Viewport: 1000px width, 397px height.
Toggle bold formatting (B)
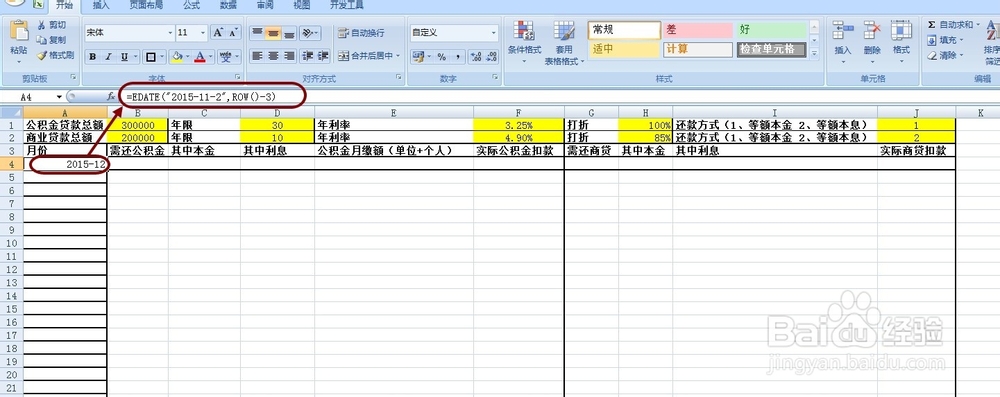pyautogui.click(x=92, y=57)
